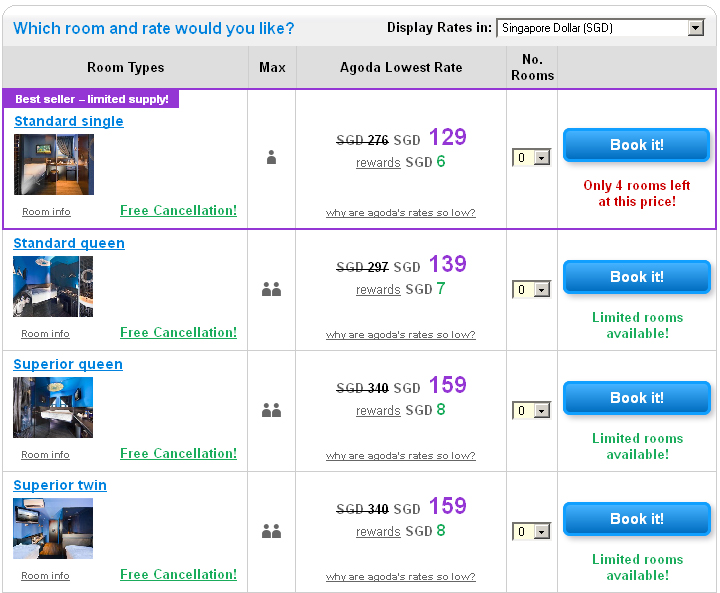Click the two-person max icon for Superior twin
The height and width of the screenshot is (593, 720).
(271, 531)
